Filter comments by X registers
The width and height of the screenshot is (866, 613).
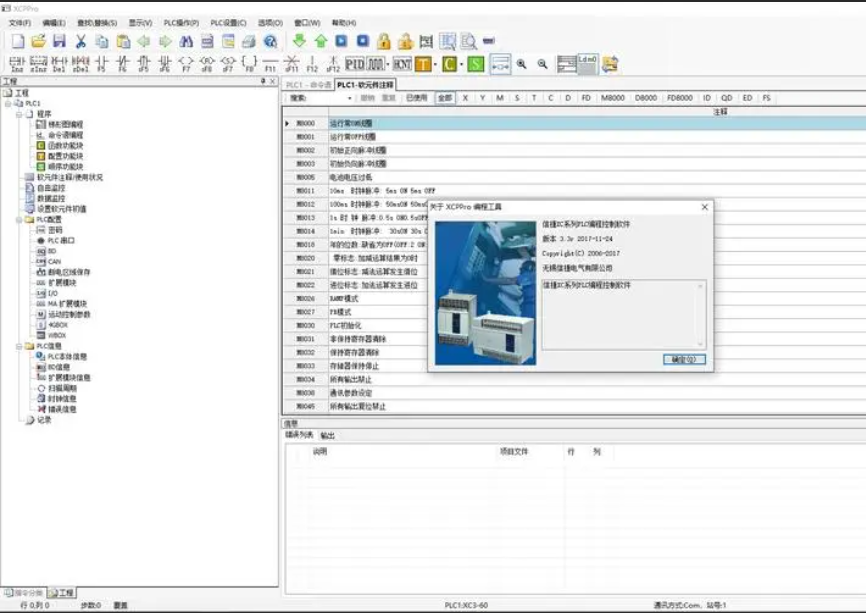click(x=466, y=98)
